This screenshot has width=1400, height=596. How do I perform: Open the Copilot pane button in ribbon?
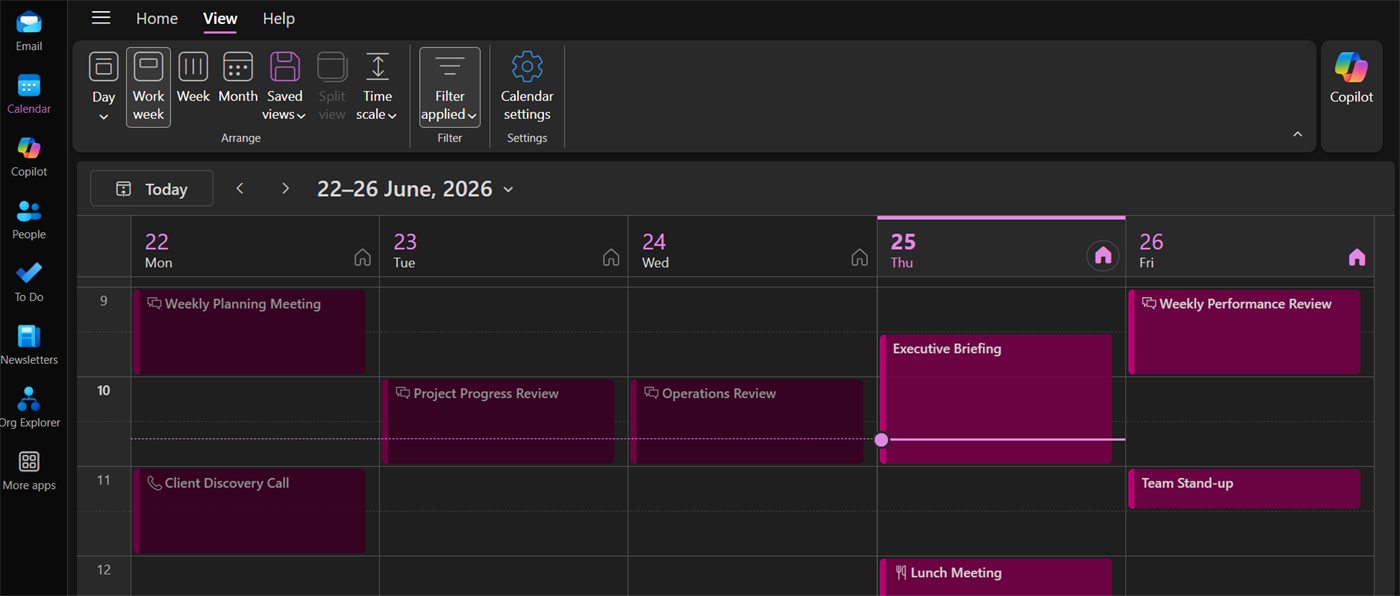(1351, 79)
